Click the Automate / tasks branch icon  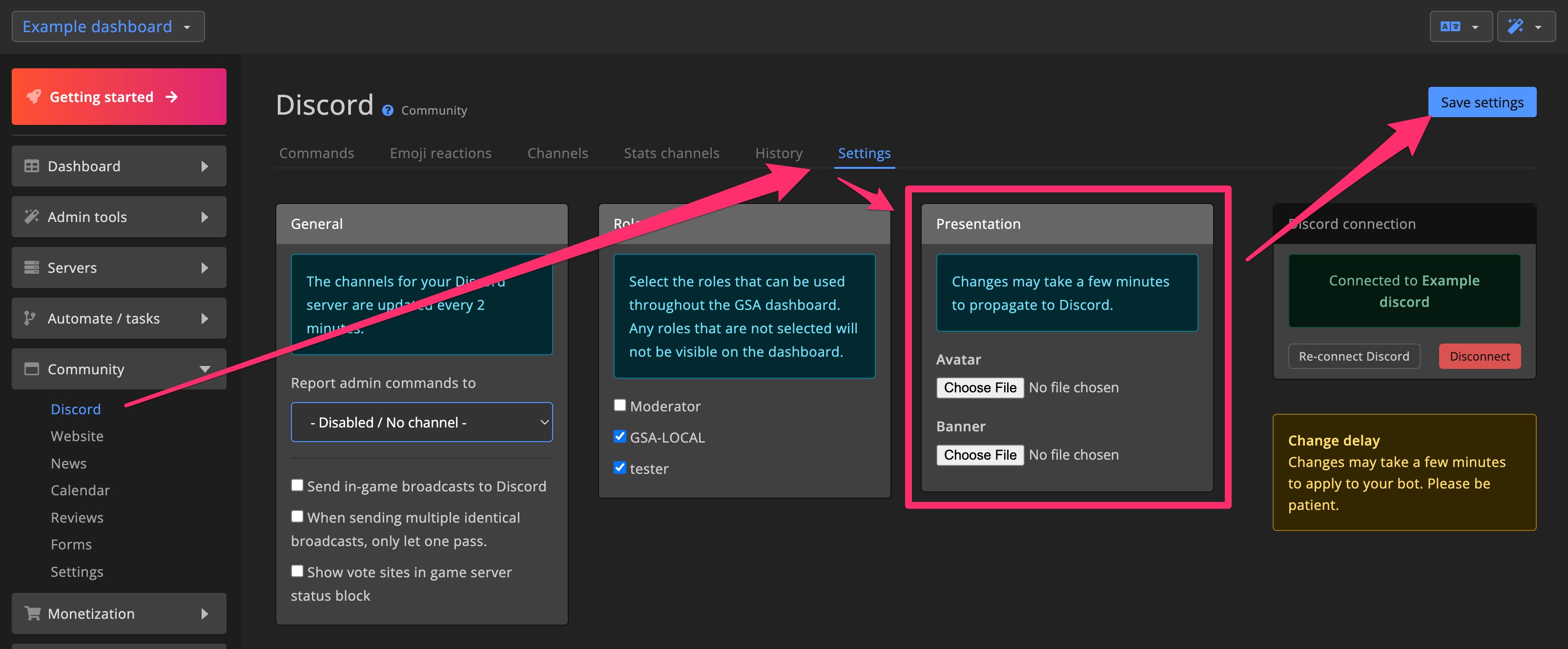(31, 318)
